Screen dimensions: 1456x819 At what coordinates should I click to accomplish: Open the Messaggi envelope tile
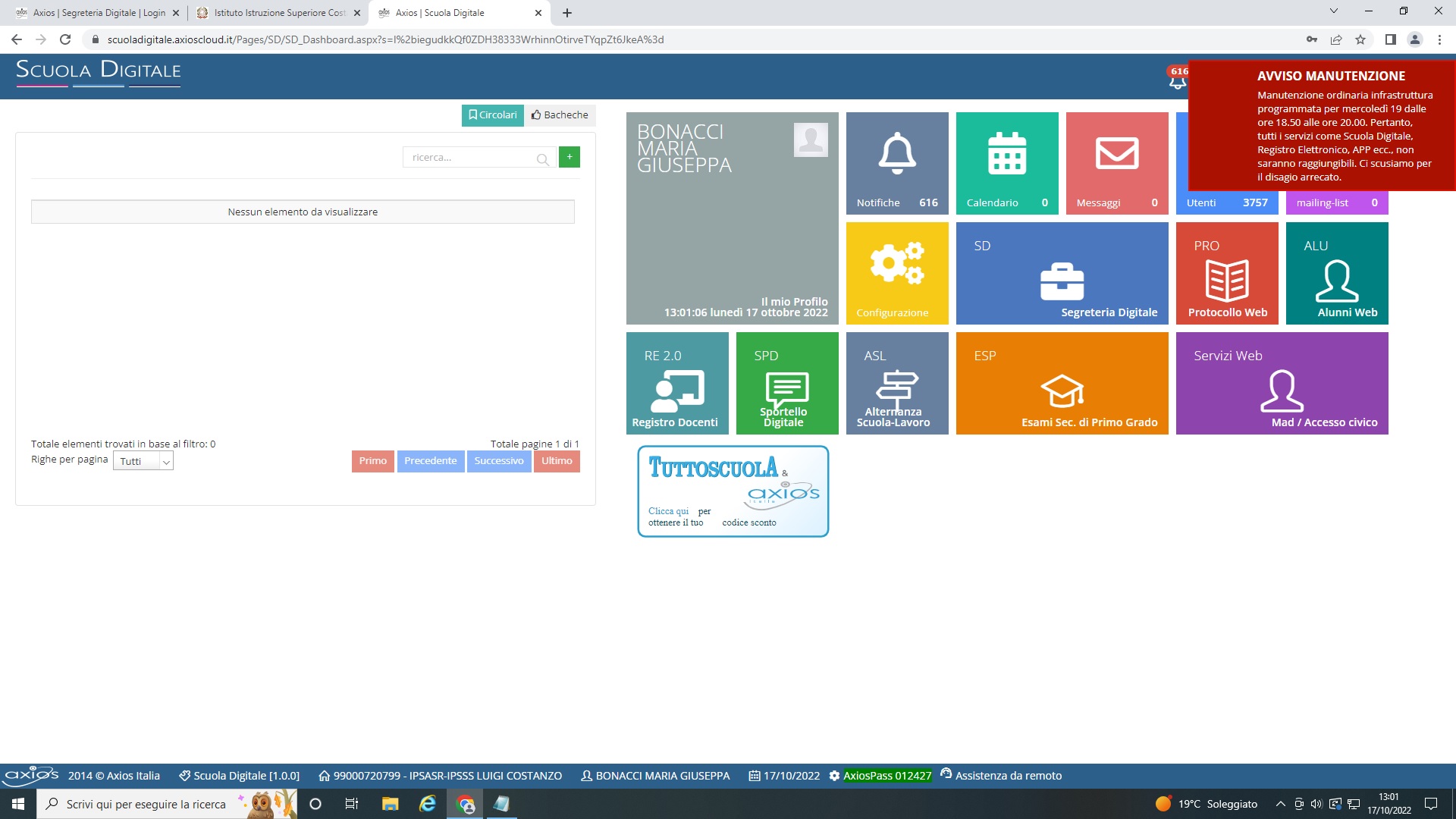[x=1117, y=163]
